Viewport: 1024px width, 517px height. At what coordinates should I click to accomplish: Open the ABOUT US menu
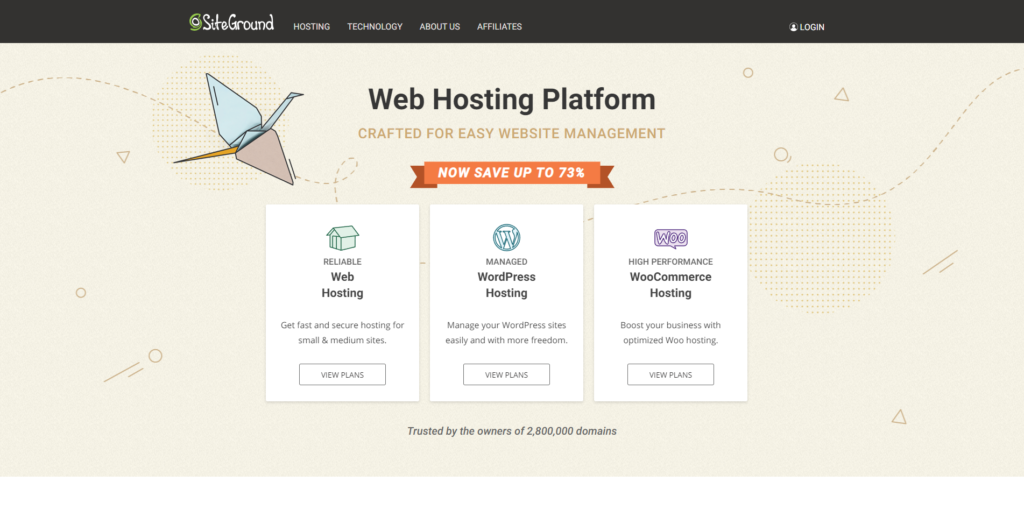pos(440,27)
